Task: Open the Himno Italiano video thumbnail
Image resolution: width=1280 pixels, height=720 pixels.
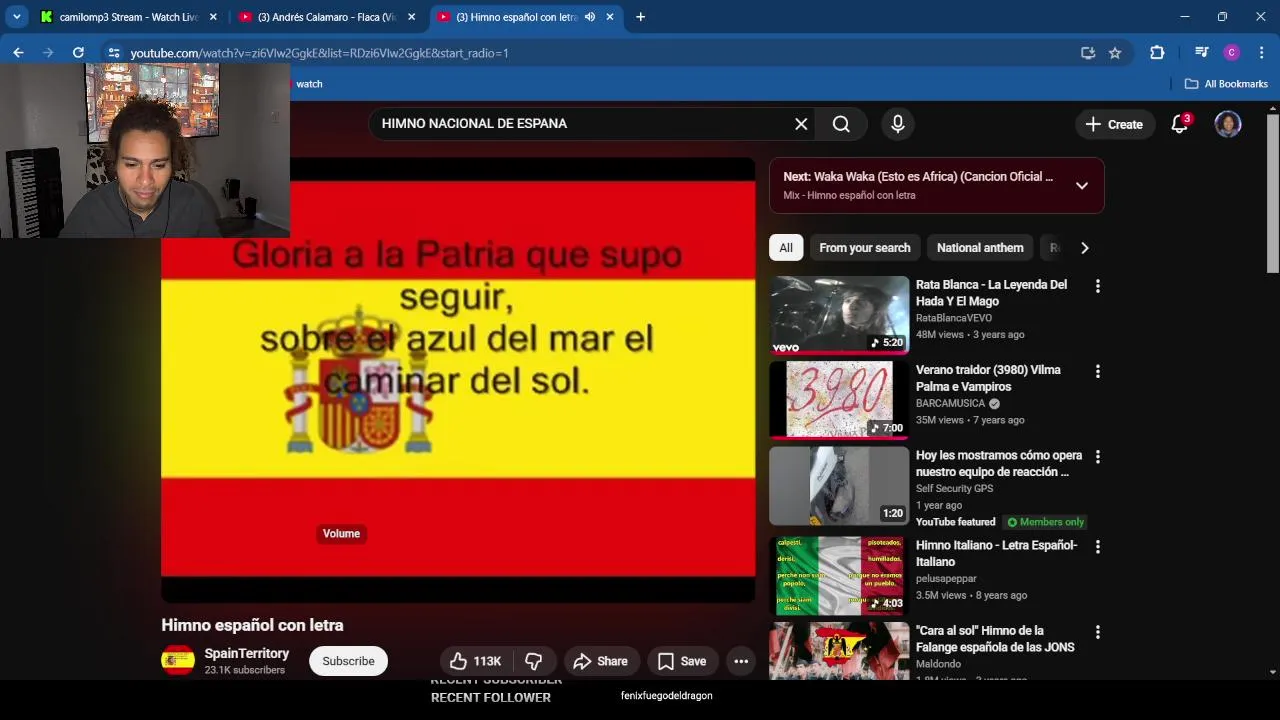Action: 839,575
